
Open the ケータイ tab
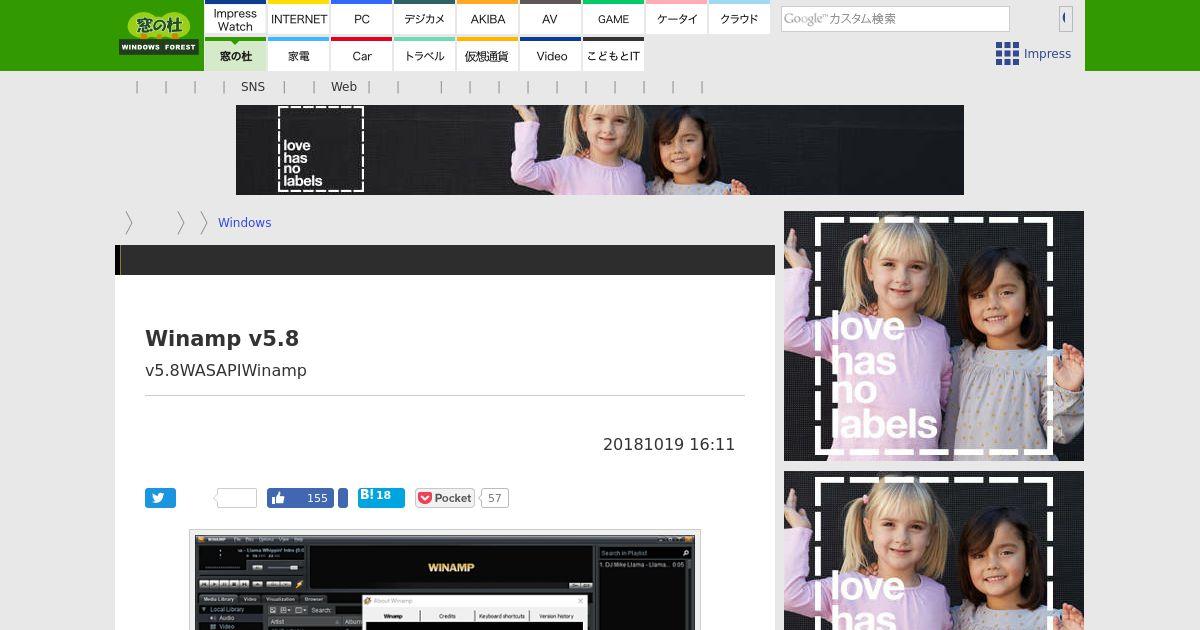677,19
